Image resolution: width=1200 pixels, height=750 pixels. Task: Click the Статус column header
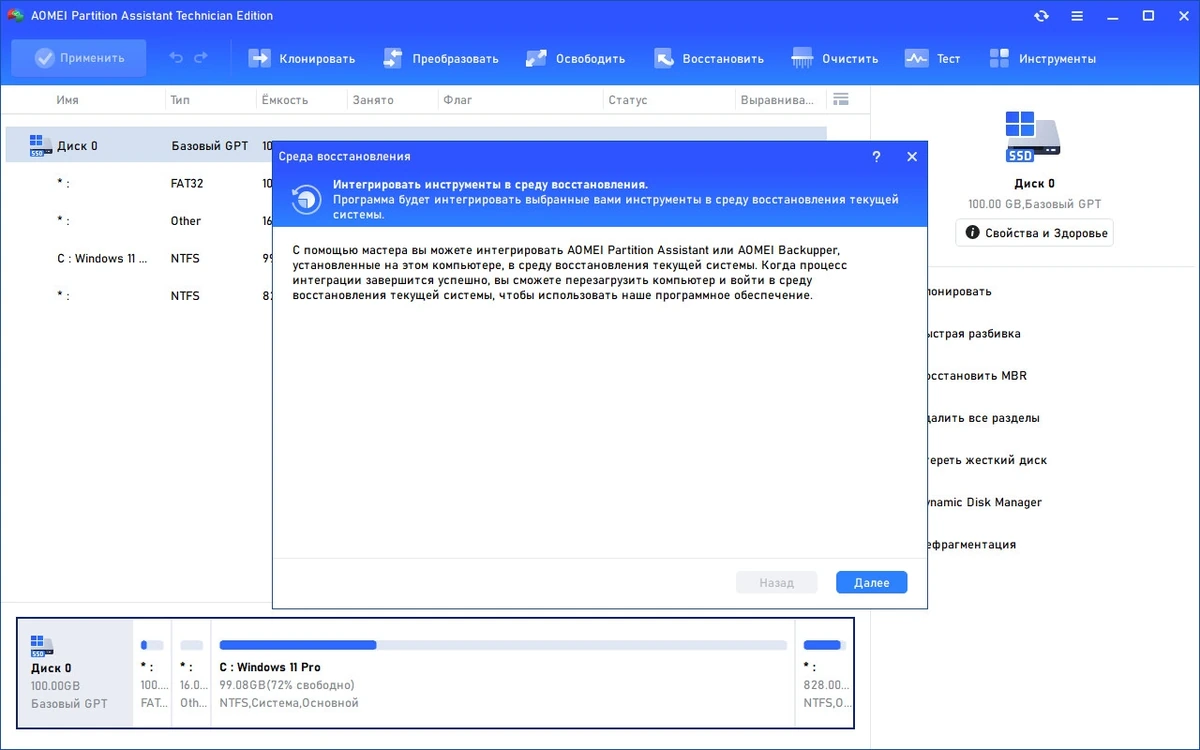(x=627, y=100)
